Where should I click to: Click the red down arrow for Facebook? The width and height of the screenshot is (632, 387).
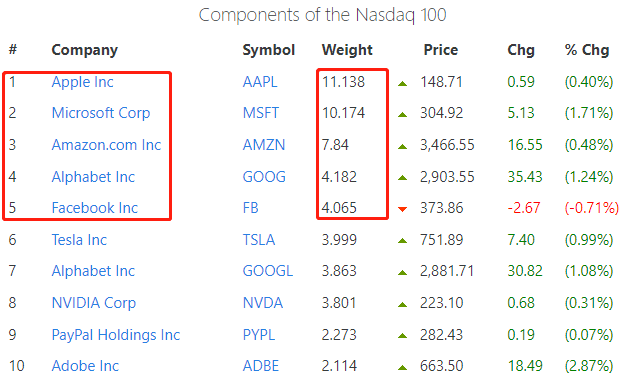tap(402, 209)
